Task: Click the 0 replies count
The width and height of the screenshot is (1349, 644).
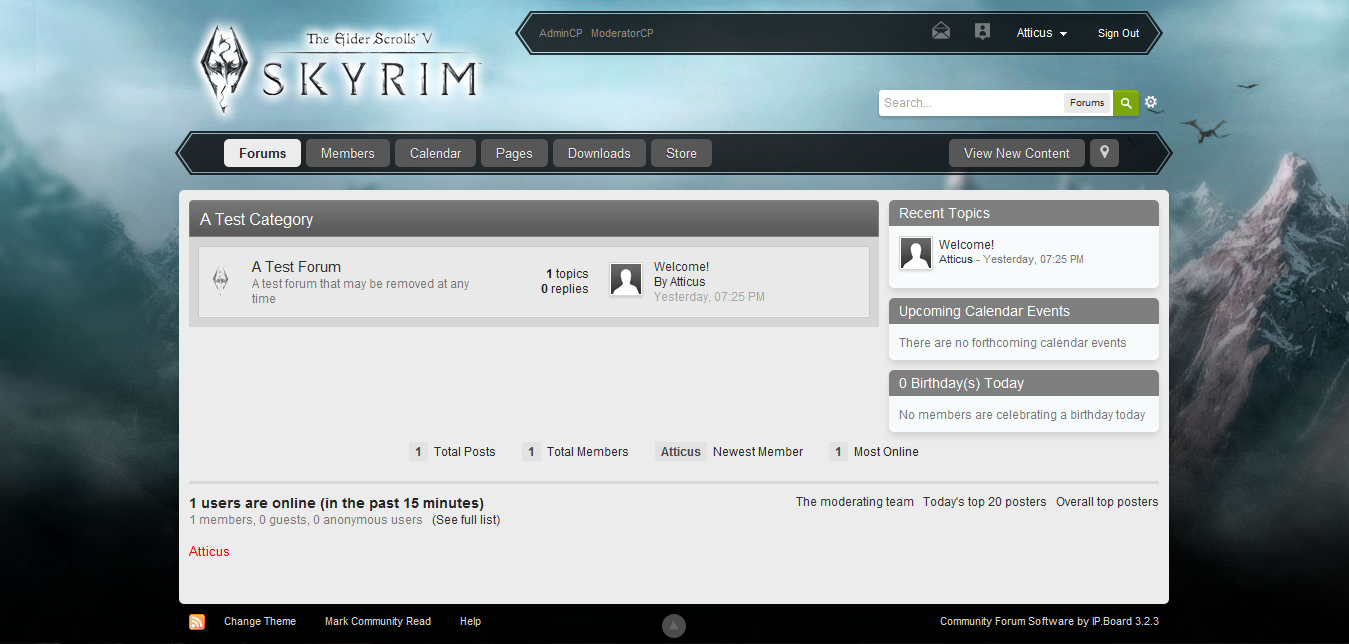Action: (x=565, y=289)
